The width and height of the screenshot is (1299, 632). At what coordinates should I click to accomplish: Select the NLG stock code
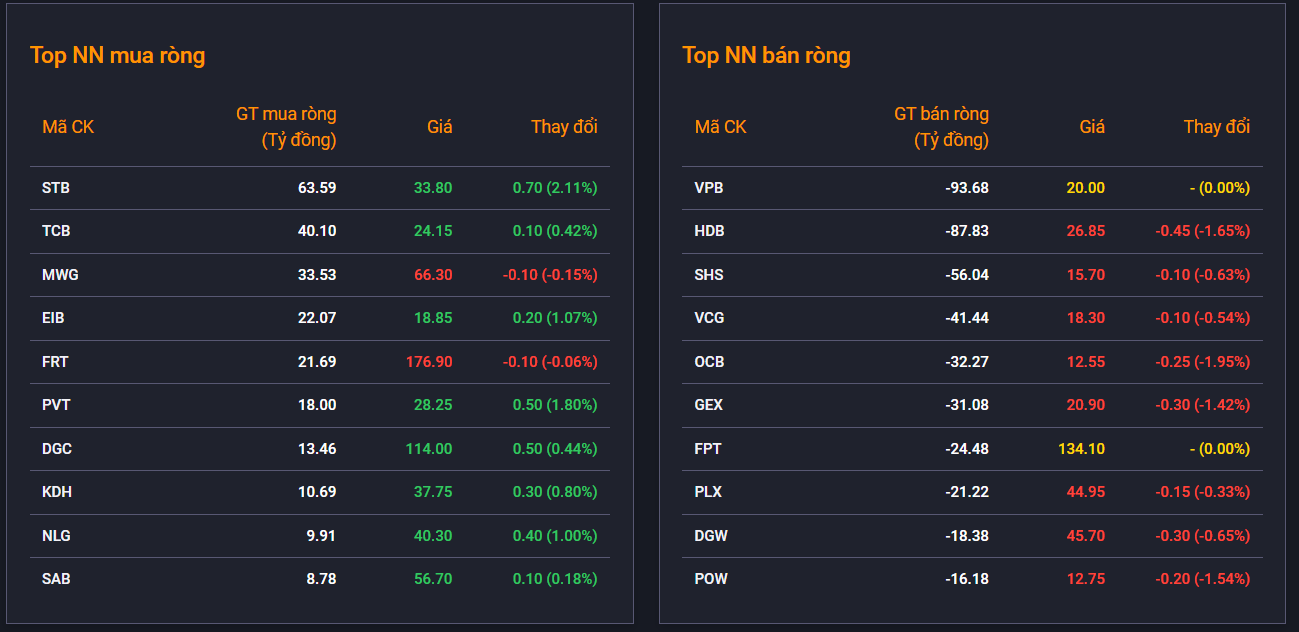click(56, 536)
